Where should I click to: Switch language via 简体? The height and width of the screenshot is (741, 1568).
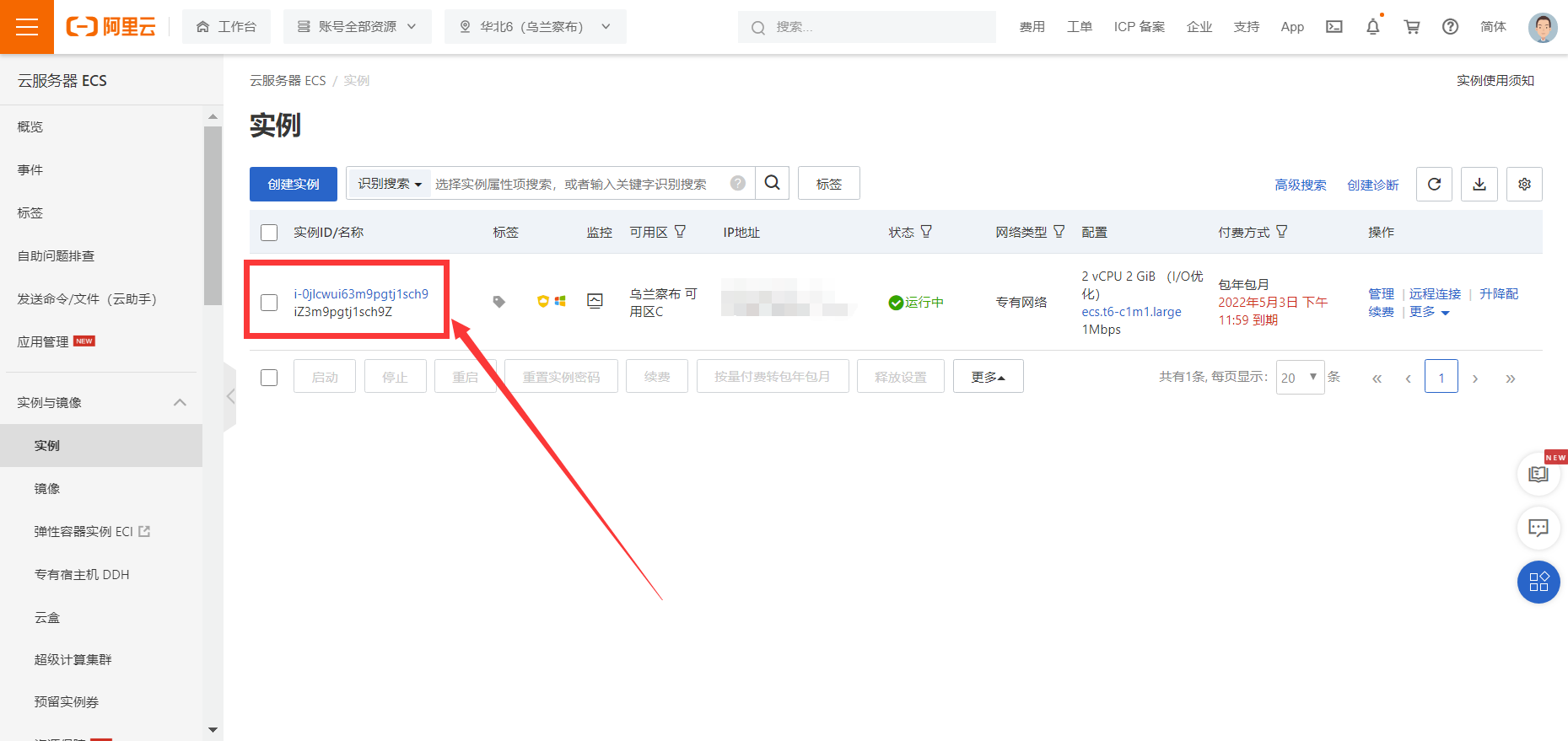pos(1493,27)
